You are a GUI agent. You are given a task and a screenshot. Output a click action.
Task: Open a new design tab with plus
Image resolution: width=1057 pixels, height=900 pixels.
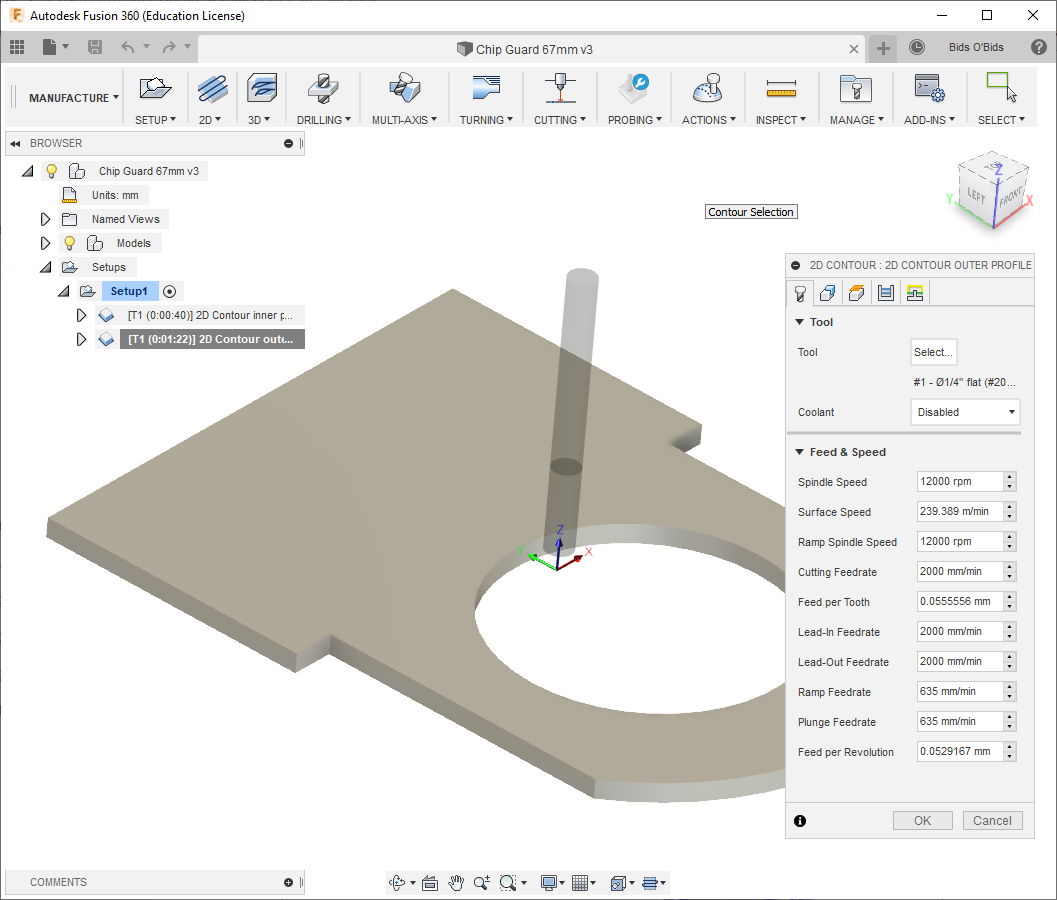(x=883, y=48)
